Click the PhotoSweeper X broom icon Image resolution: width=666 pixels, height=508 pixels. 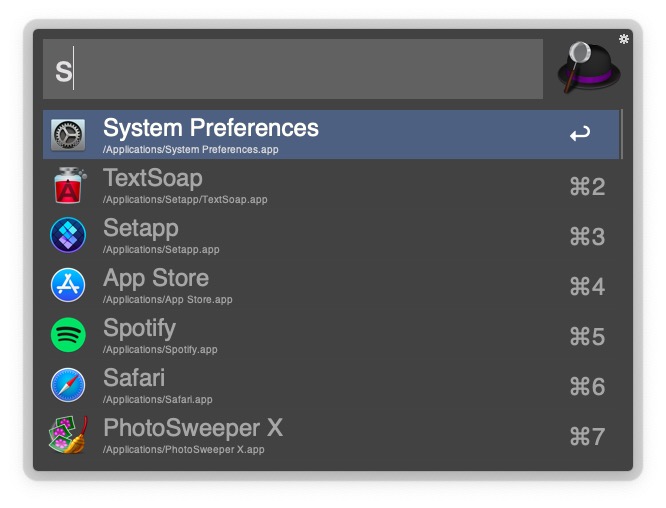click(68, 435)
